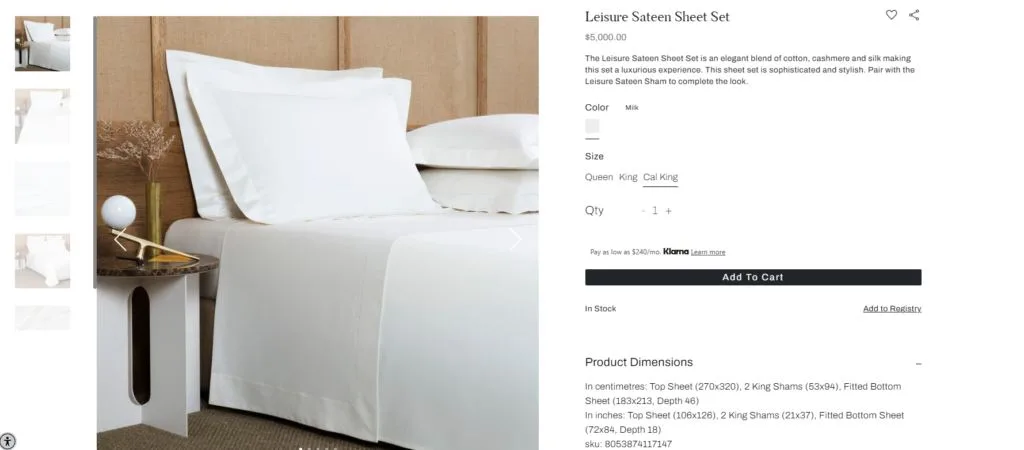The width and height of the screenshot is (1024, 450).
Task: Select King size option
Action: click(628, 177)
